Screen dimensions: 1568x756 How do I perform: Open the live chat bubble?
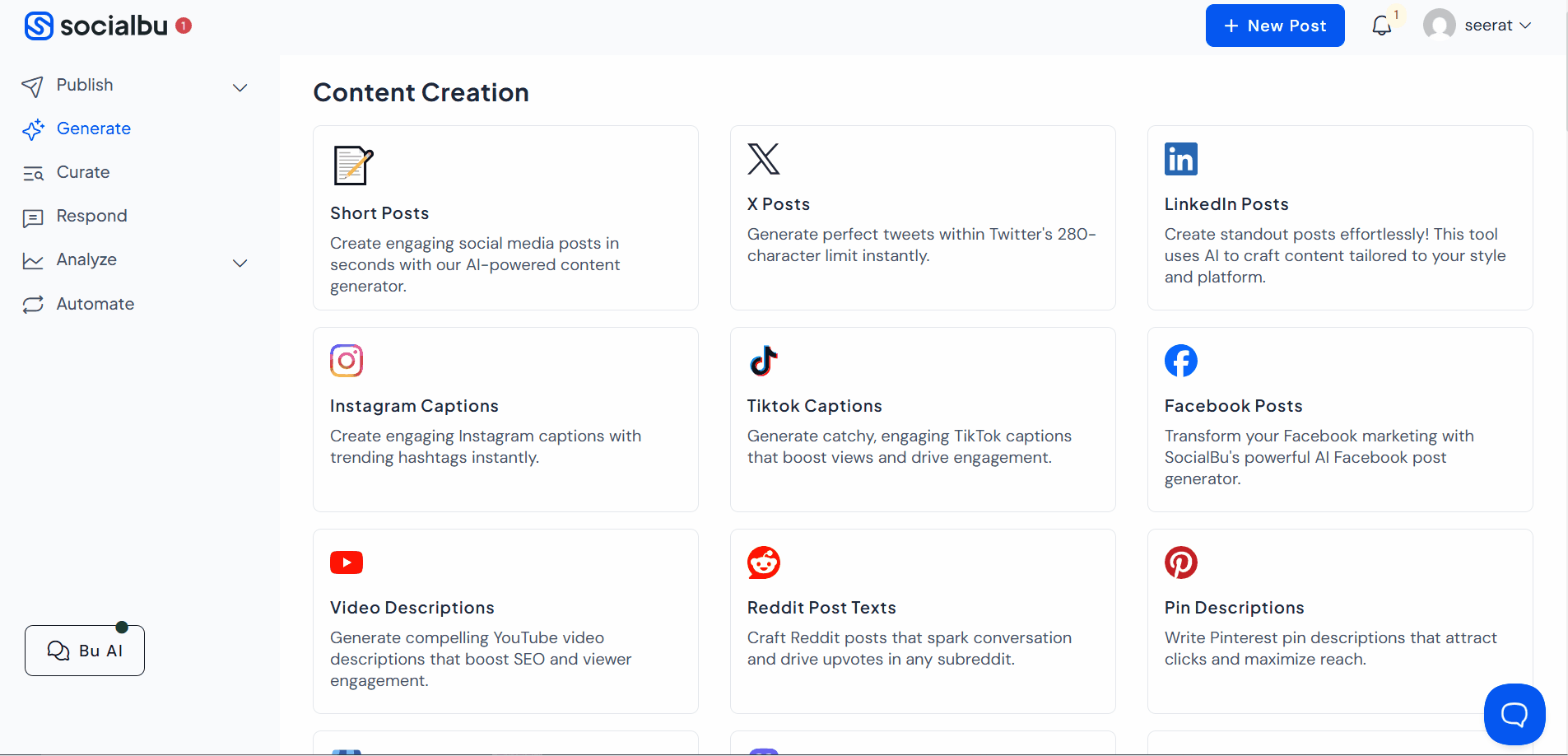pos(1513,714)
